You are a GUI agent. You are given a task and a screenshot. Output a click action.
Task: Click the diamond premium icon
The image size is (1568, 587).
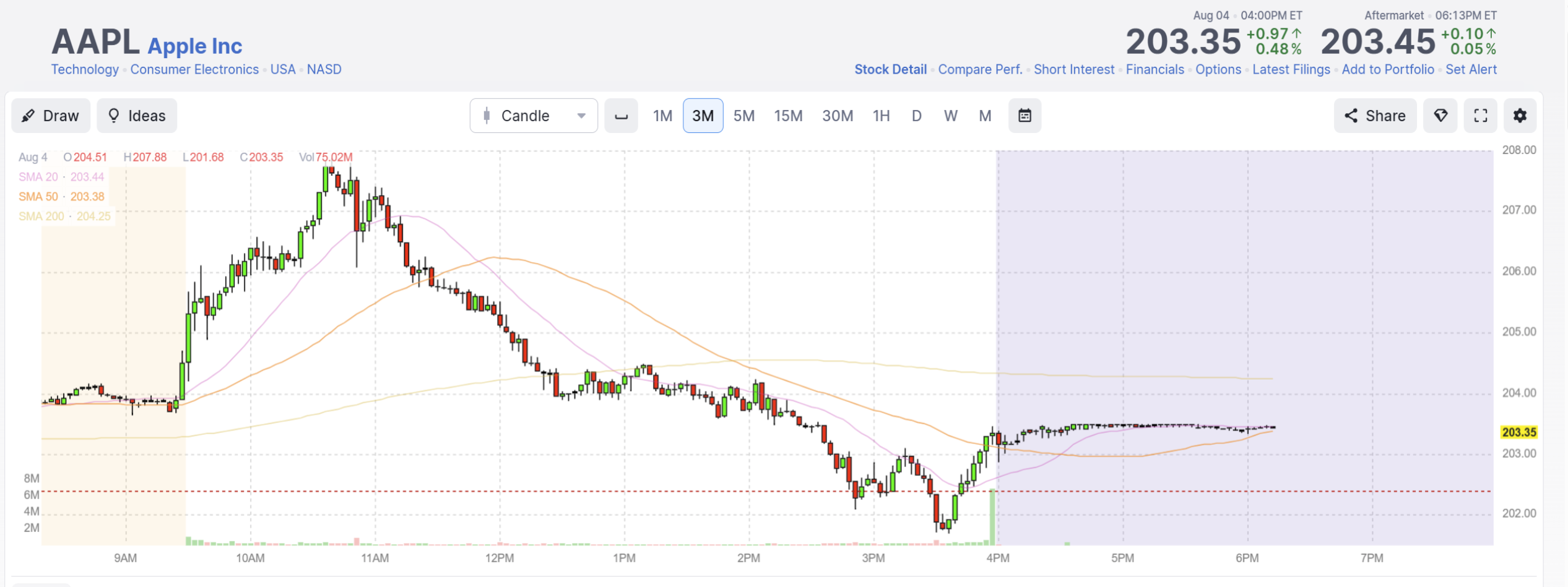pos(1440,116)
